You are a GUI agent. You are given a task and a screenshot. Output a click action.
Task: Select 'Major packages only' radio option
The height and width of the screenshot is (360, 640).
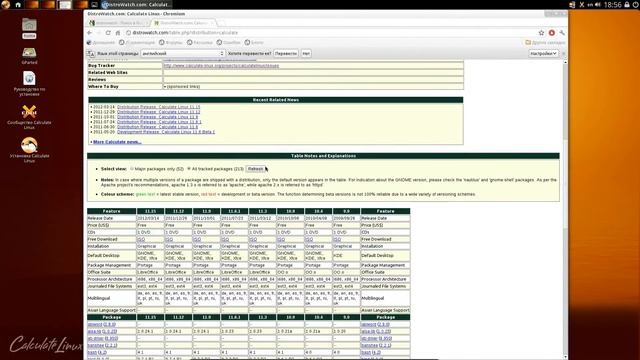click(x=132, y=169)
